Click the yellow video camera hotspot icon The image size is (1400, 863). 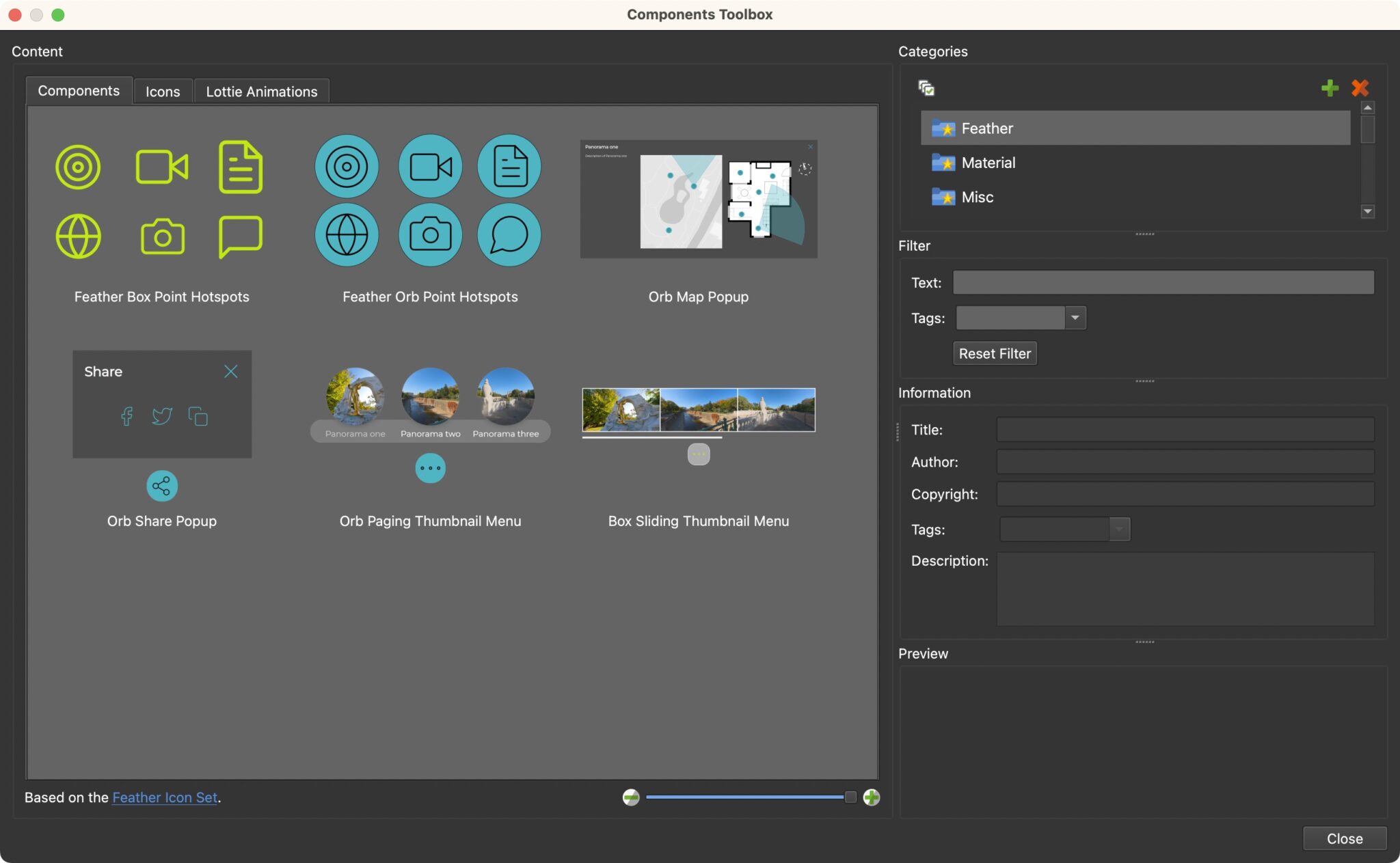(x=162, y=167)
